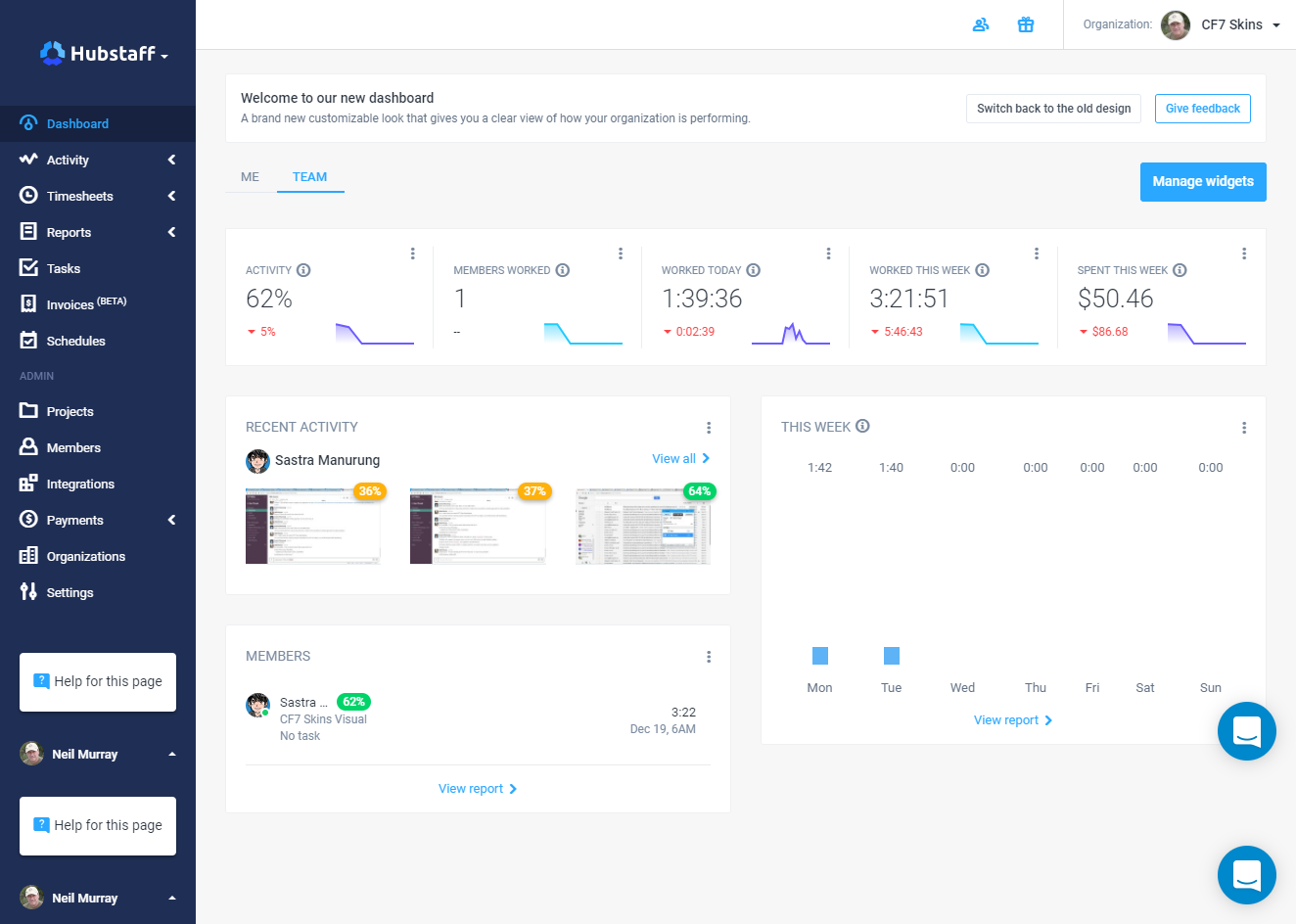
Task: Click the info icon next to ACTIVITY
Action: [303, 270]
